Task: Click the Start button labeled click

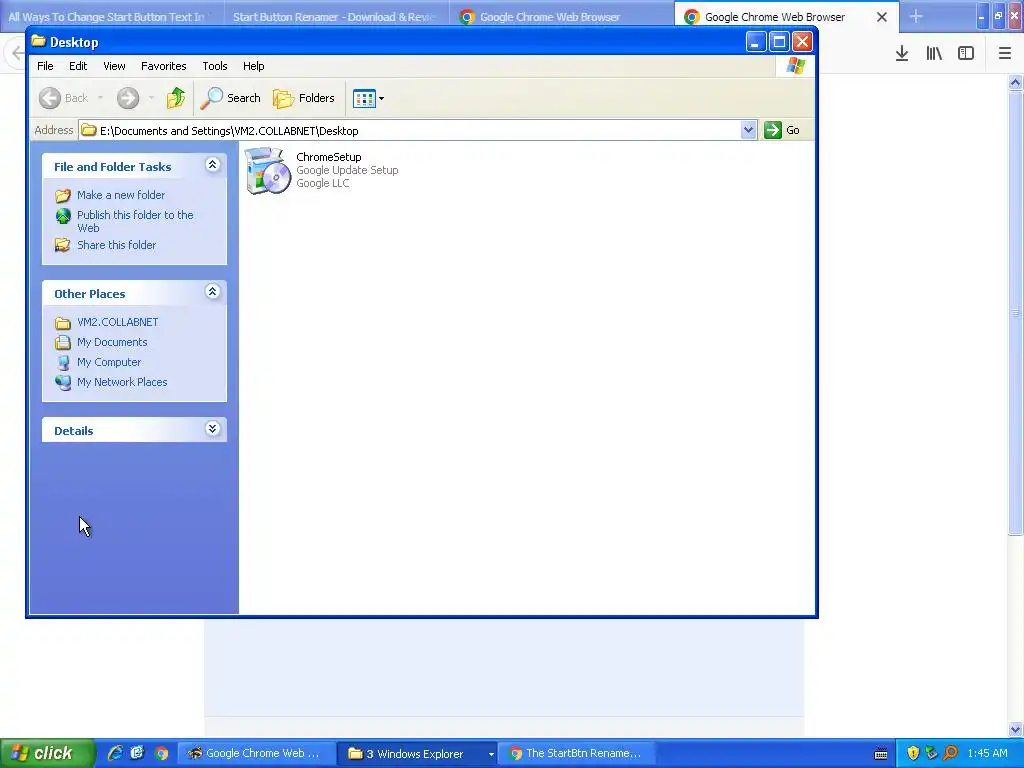Action: click(47, 753)
